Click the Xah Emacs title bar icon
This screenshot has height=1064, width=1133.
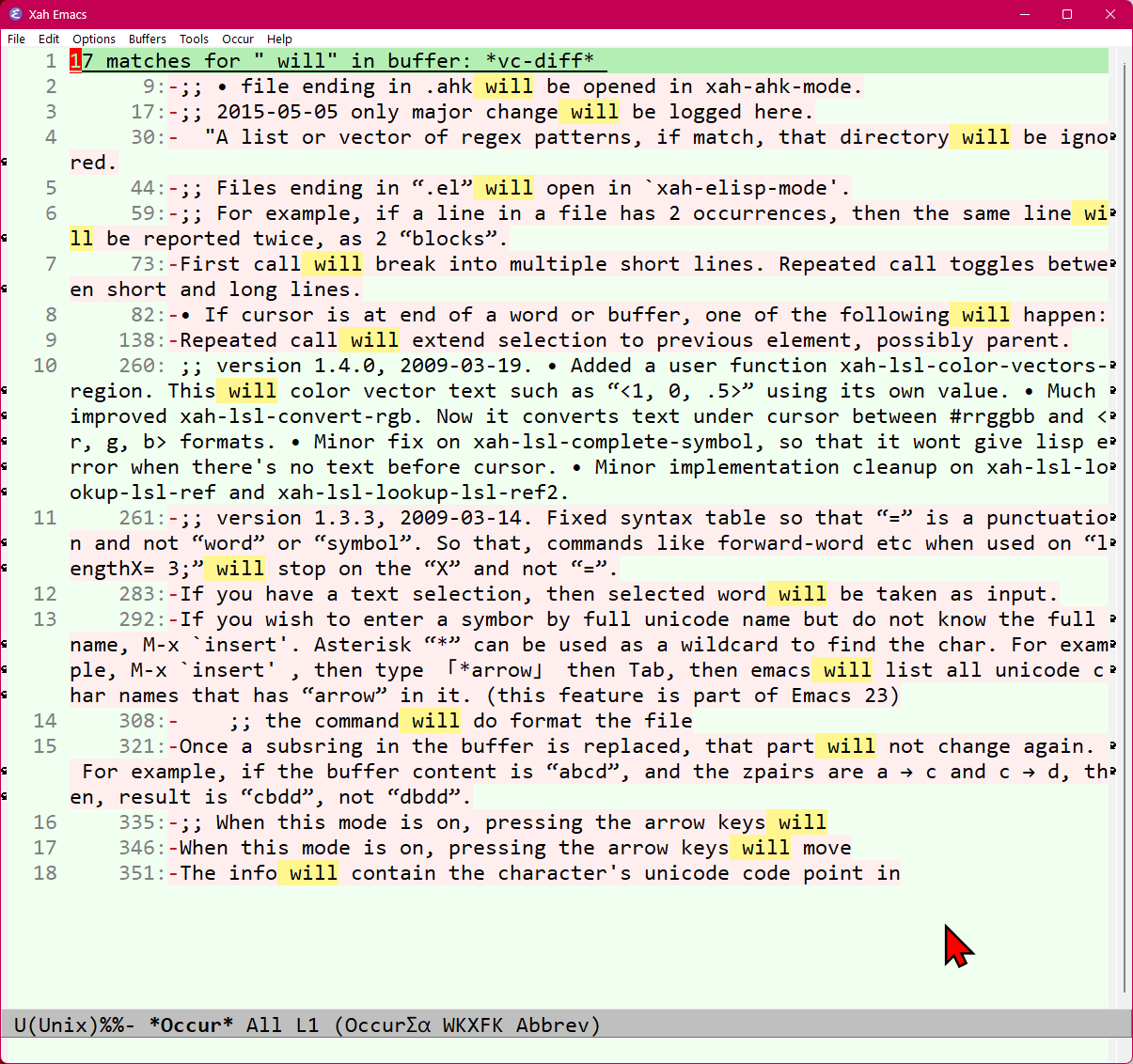pyautogui.click(x=15, y=14)
